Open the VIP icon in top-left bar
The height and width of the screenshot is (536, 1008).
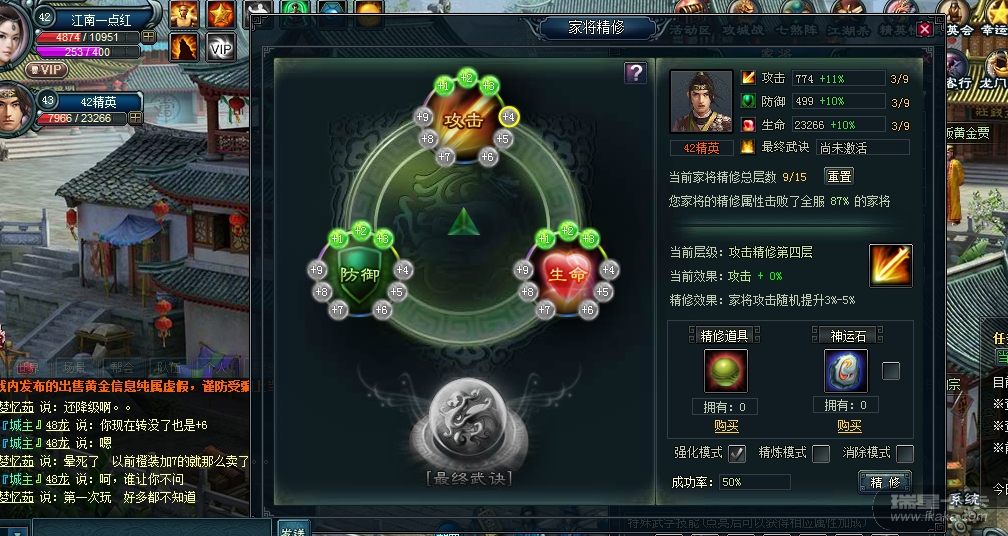pyautogui.click(x=220, y=48)
